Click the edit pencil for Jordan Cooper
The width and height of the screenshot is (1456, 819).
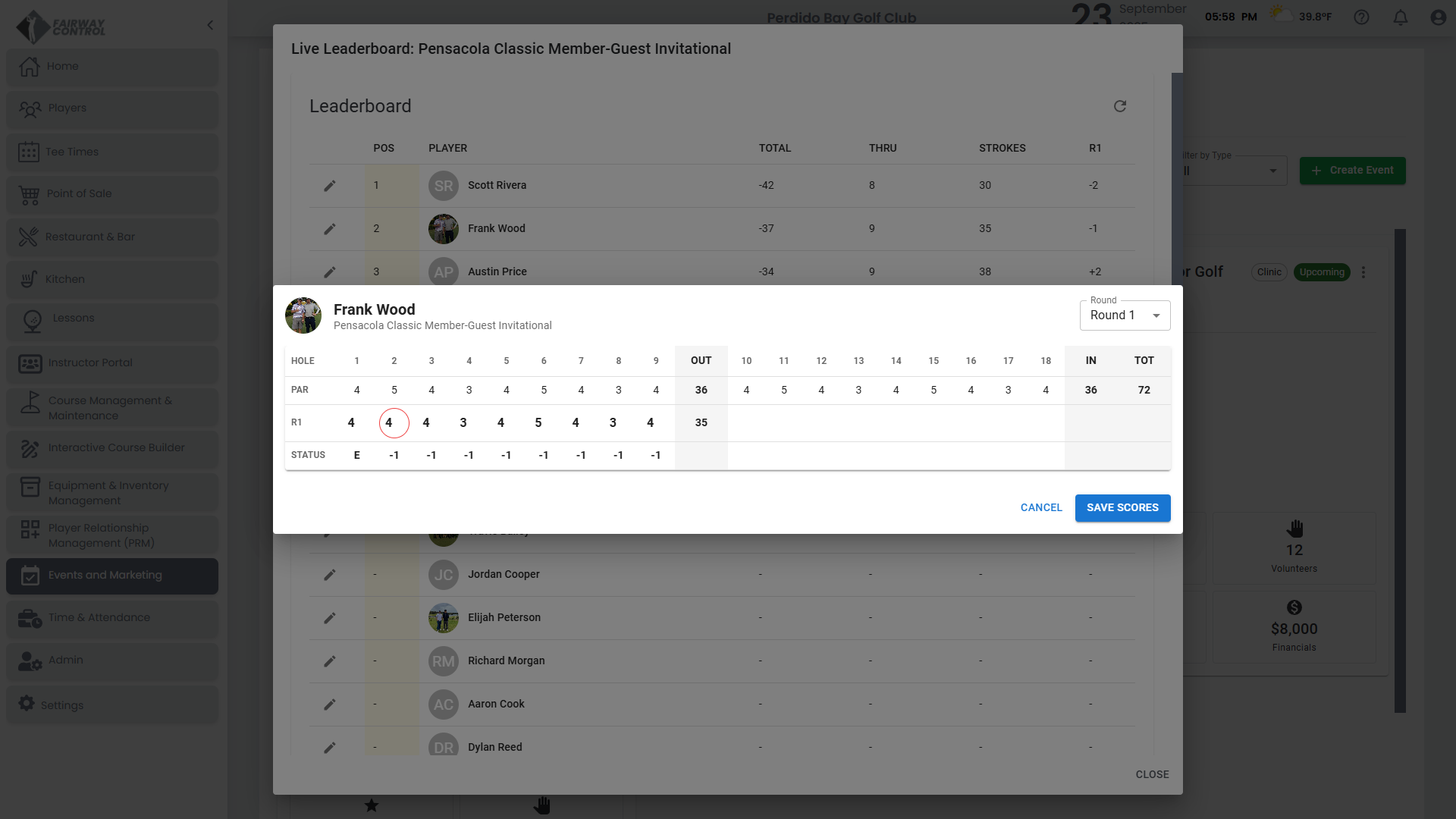click(330, 575)
